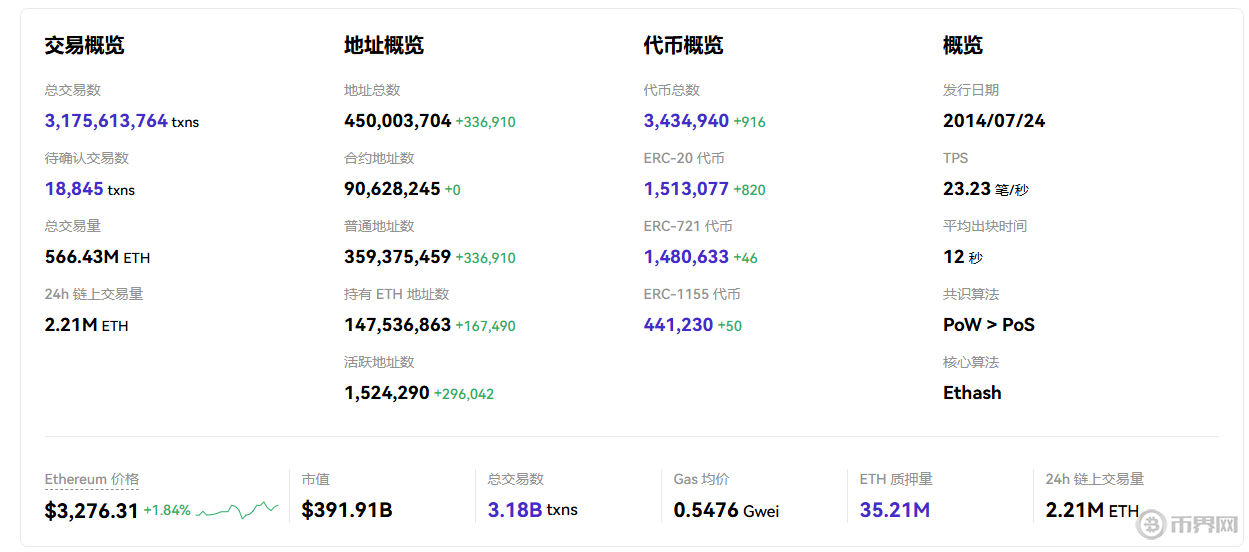Viewport: 1249px width, 552px height.
Task: Click the Ethereum price sparkline chart
Action: tap(237, 510)
